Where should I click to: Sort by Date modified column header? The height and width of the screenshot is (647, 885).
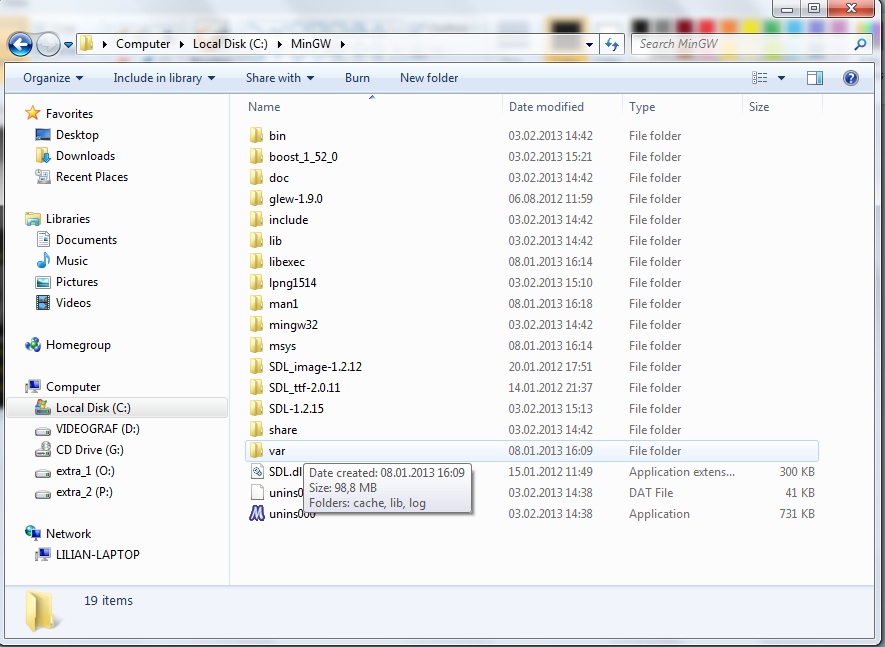click(546, 107)
